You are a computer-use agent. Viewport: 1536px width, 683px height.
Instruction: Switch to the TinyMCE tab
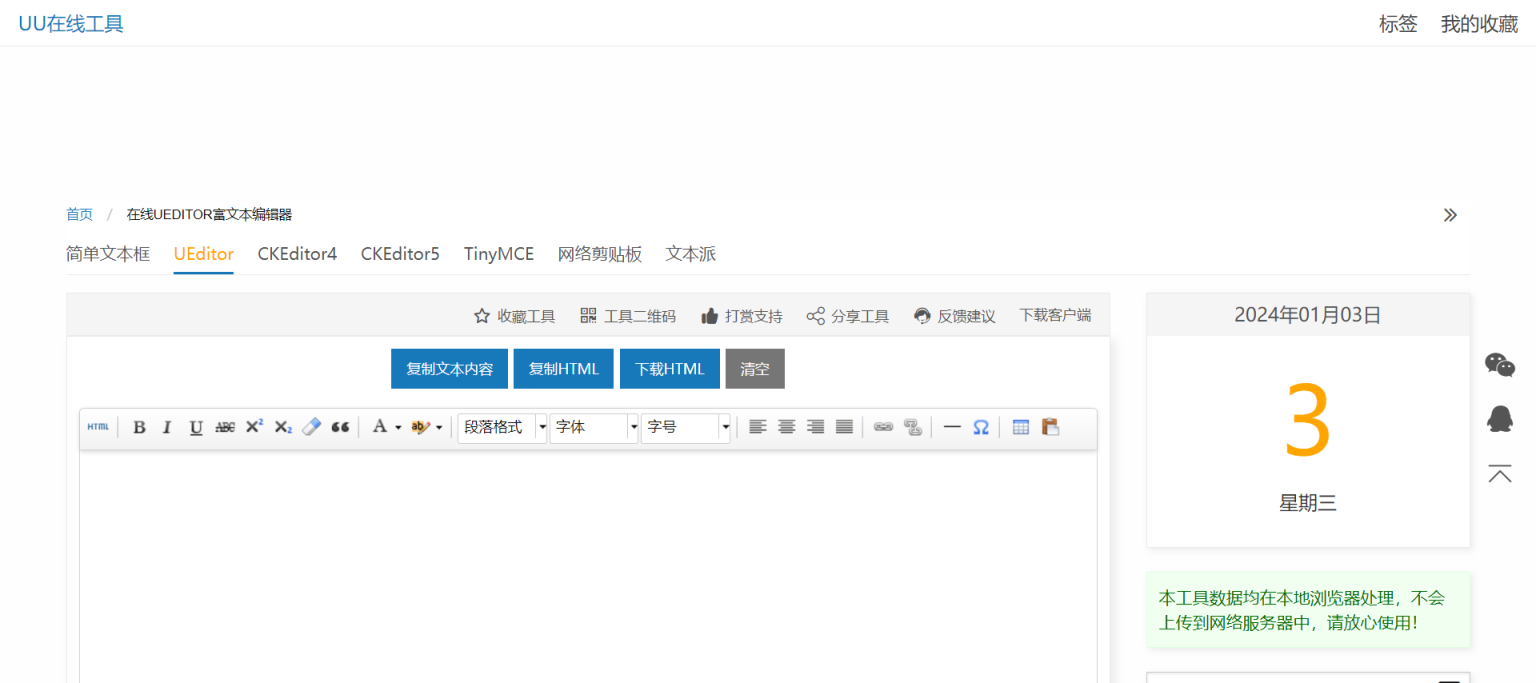(498, 254)
